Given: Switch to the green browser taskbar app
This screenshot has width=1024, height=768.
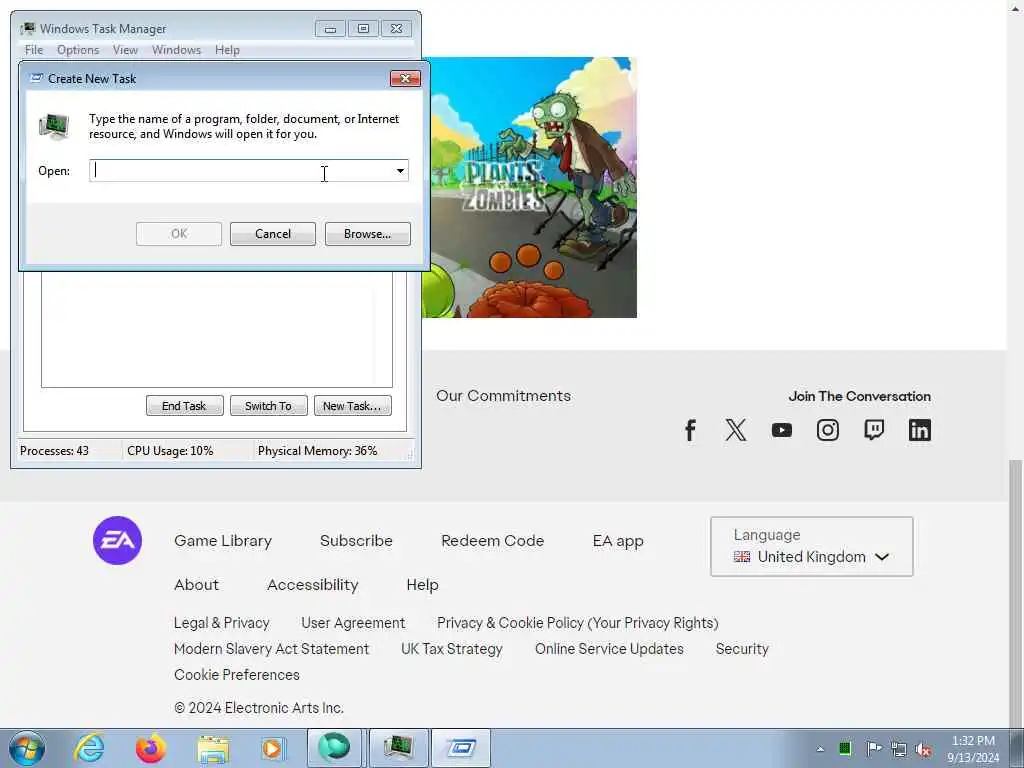Looking at the screenshot, I should click(x=334, y=748).
